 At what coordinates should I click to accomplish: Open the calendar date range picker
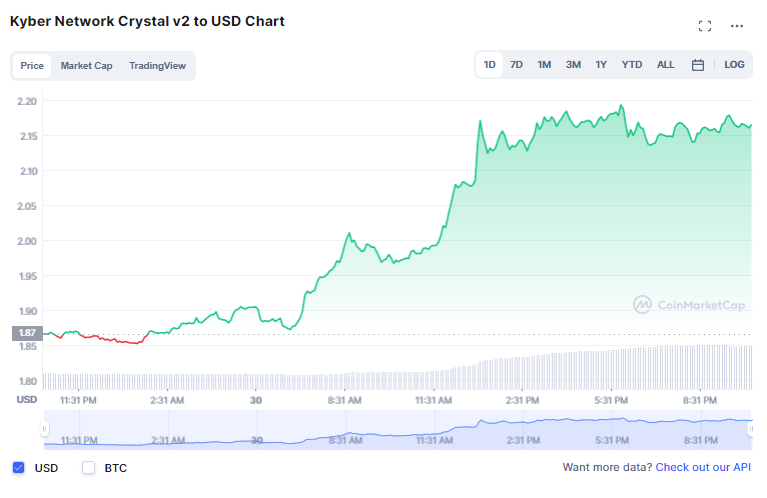point(698,65)
